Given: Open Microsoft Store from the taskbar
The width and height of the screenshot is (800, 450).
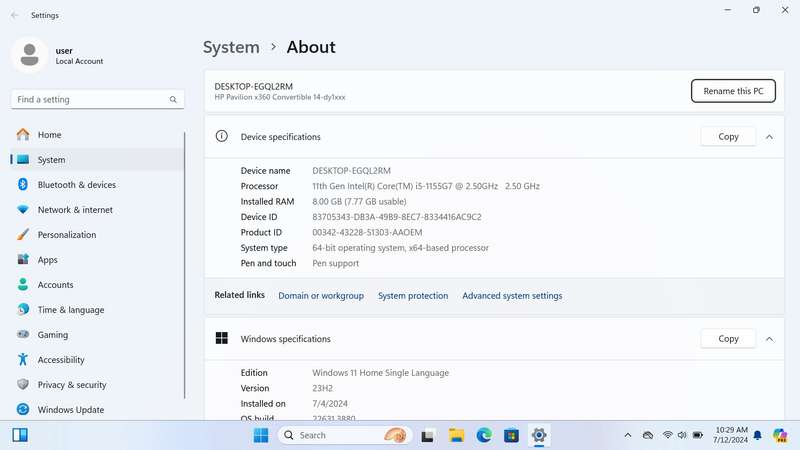Looking at the screenshot, I should [511, 435].
